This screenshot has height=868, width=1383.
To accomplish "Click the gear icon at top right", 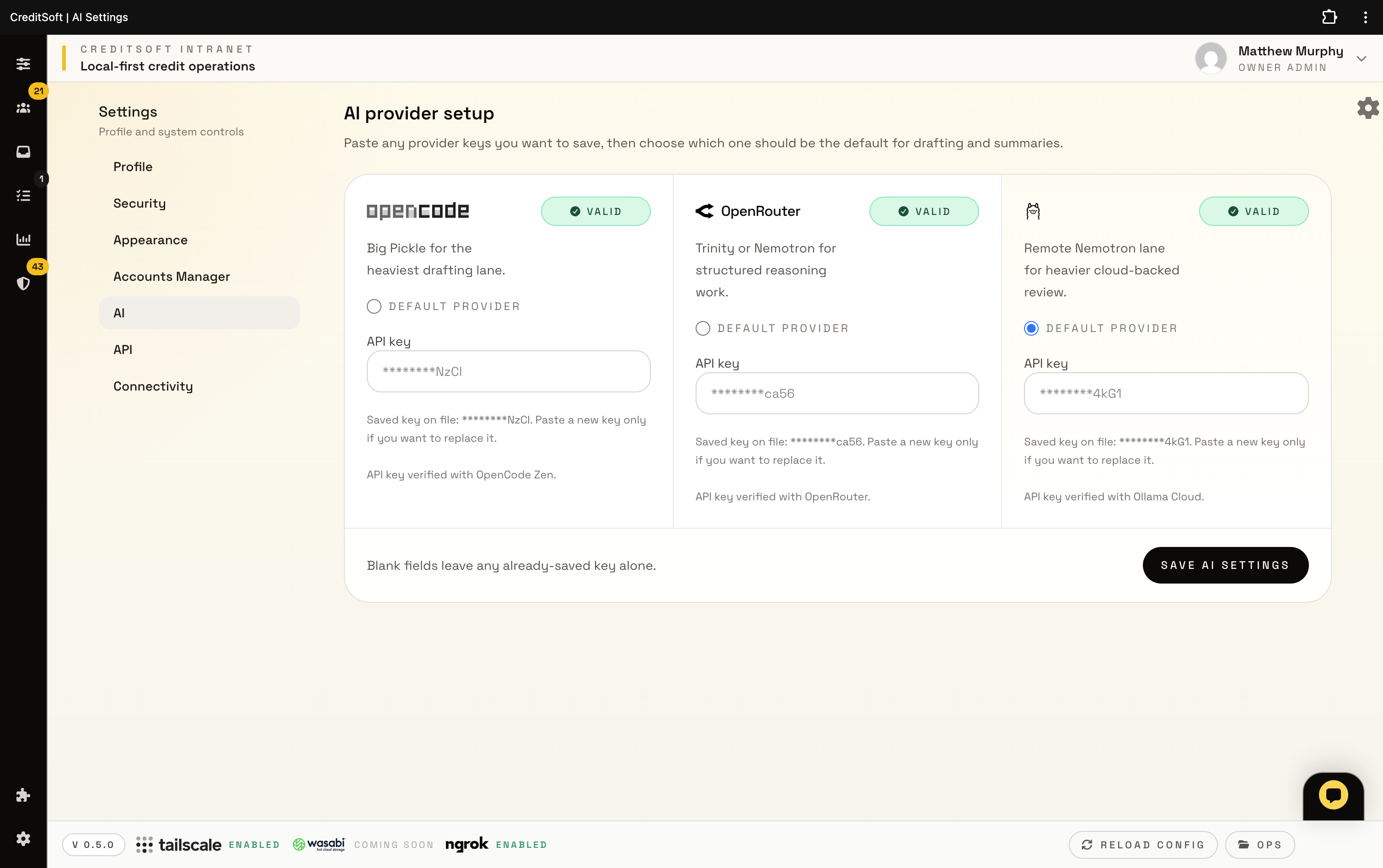I will coord(1367,108).
